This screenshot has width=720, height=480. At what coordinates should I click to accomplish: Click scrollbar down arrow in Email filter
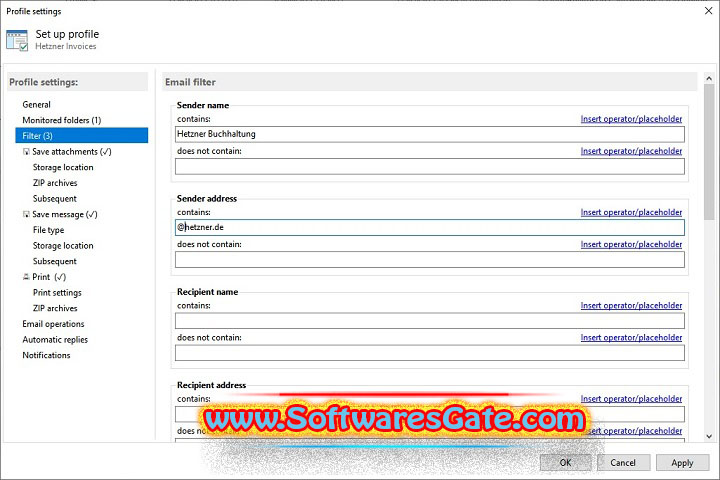[x=709, y=436]
